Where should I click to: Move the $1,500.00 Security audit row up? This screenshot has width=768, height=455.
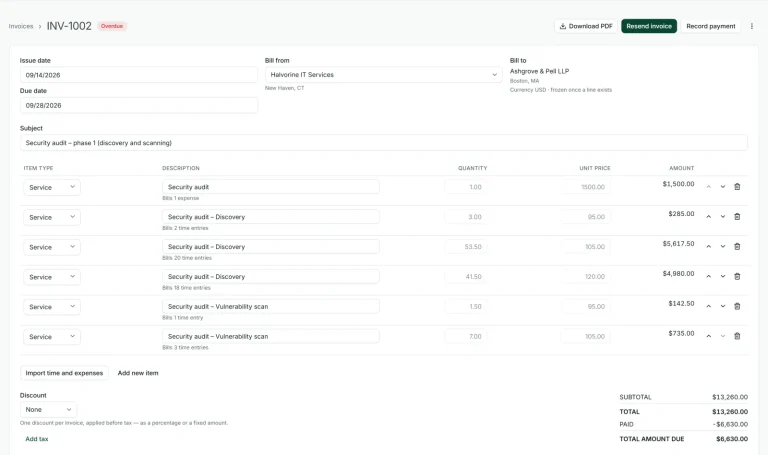click(709, 187)
